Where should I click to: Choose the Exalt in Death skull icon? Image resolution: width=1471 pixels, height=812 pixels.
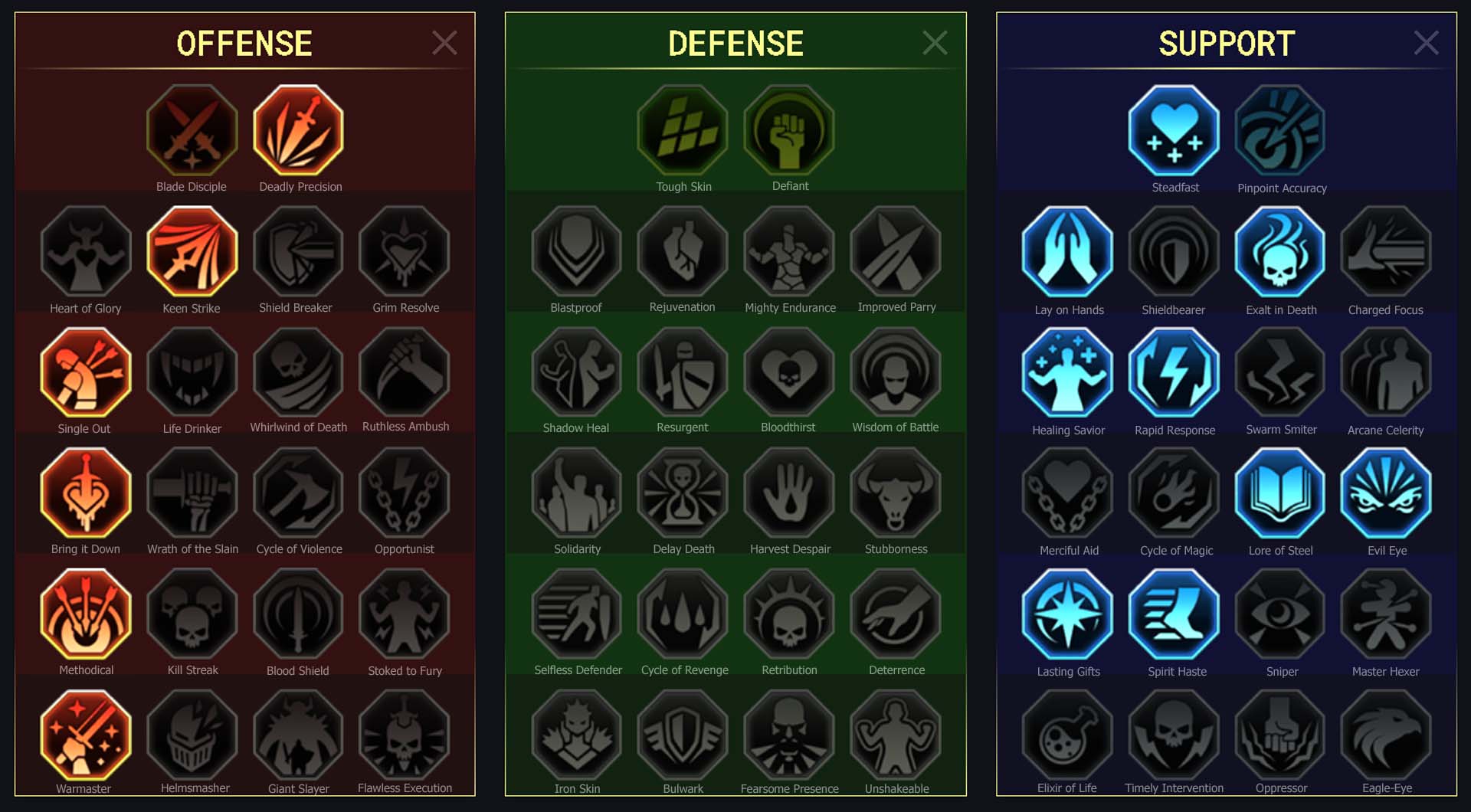1280,251
